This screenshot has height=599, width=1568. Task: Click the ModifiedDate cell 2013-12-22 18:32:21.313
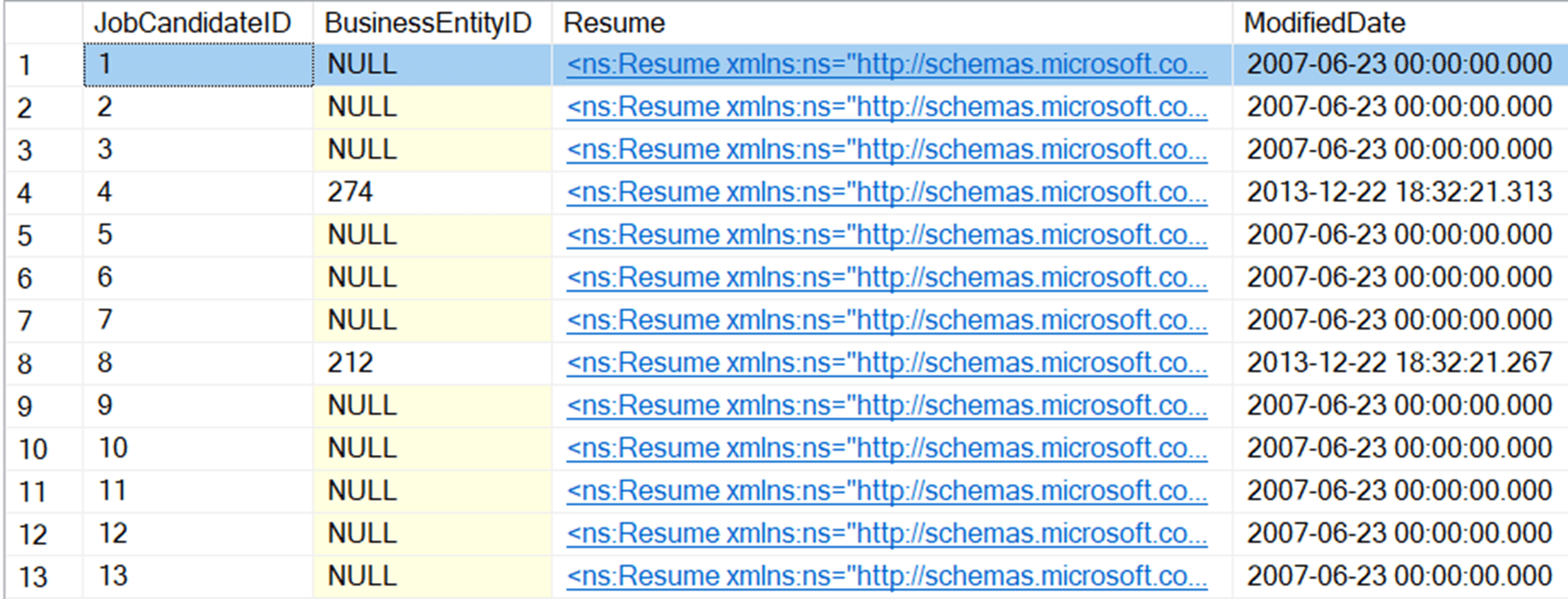[1399, 193]
